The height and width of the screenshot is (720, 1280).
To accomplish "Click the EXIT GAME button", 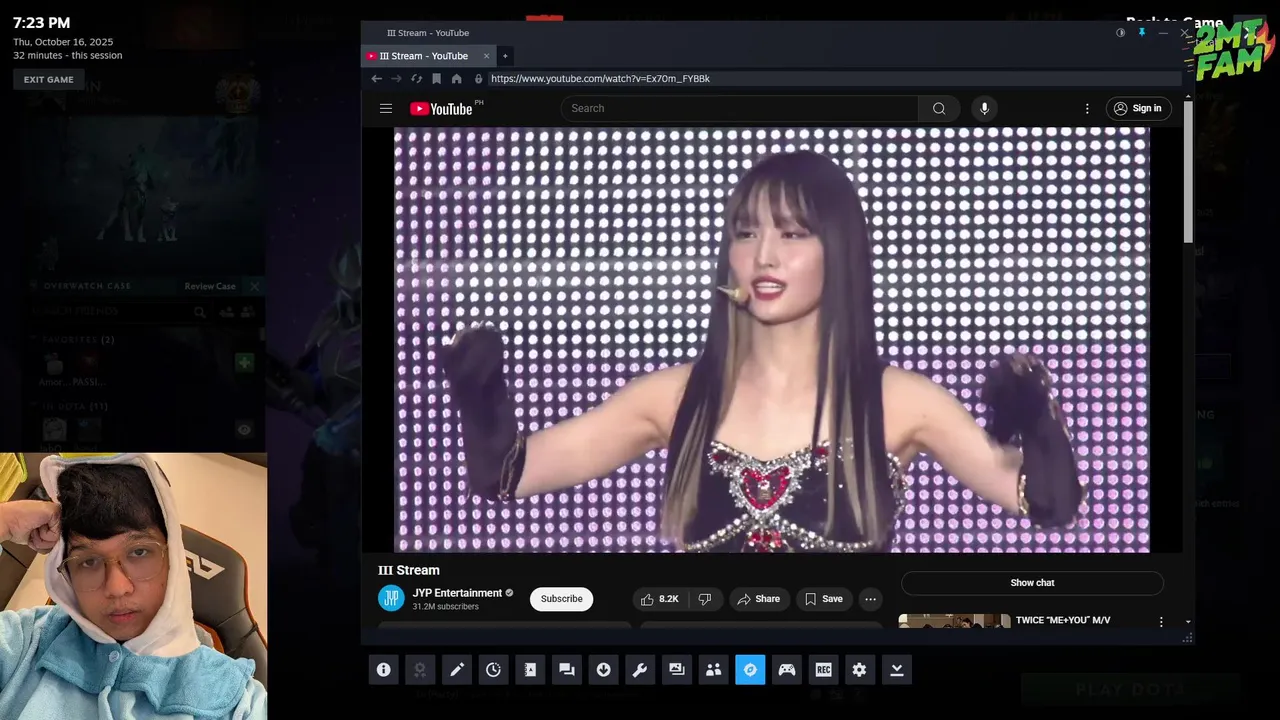I will (49, 80).
